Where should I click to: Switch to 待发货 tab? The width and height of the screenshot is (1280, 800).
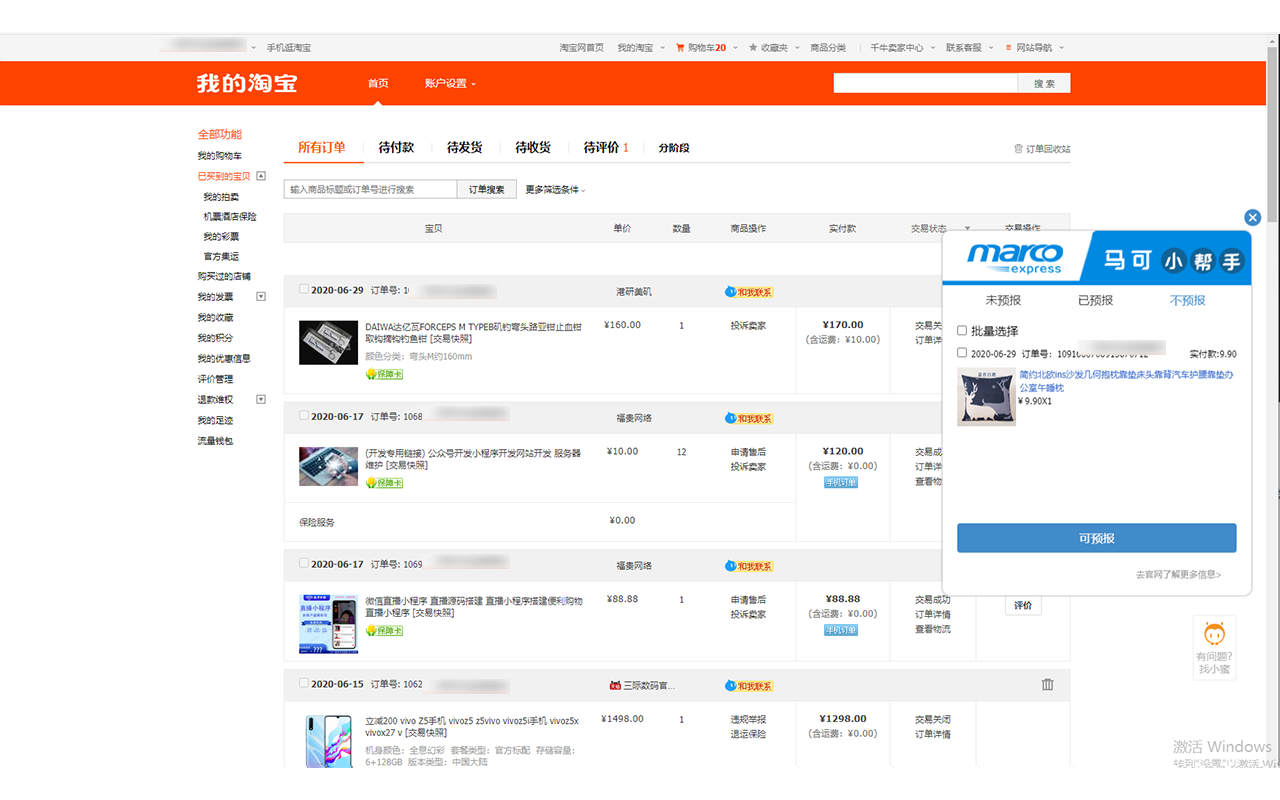[464, 147]
